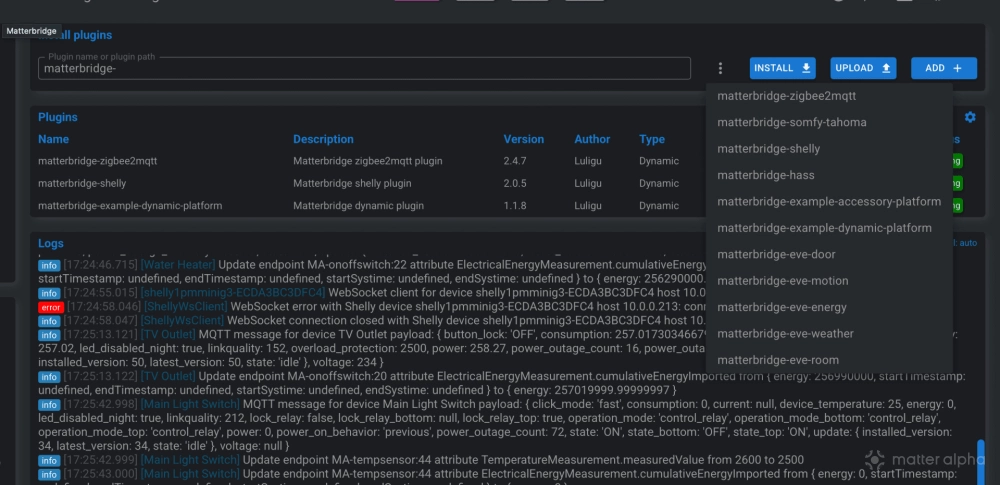Select matterbridge-shelly from the dropdown list

[x=768, y=149]
